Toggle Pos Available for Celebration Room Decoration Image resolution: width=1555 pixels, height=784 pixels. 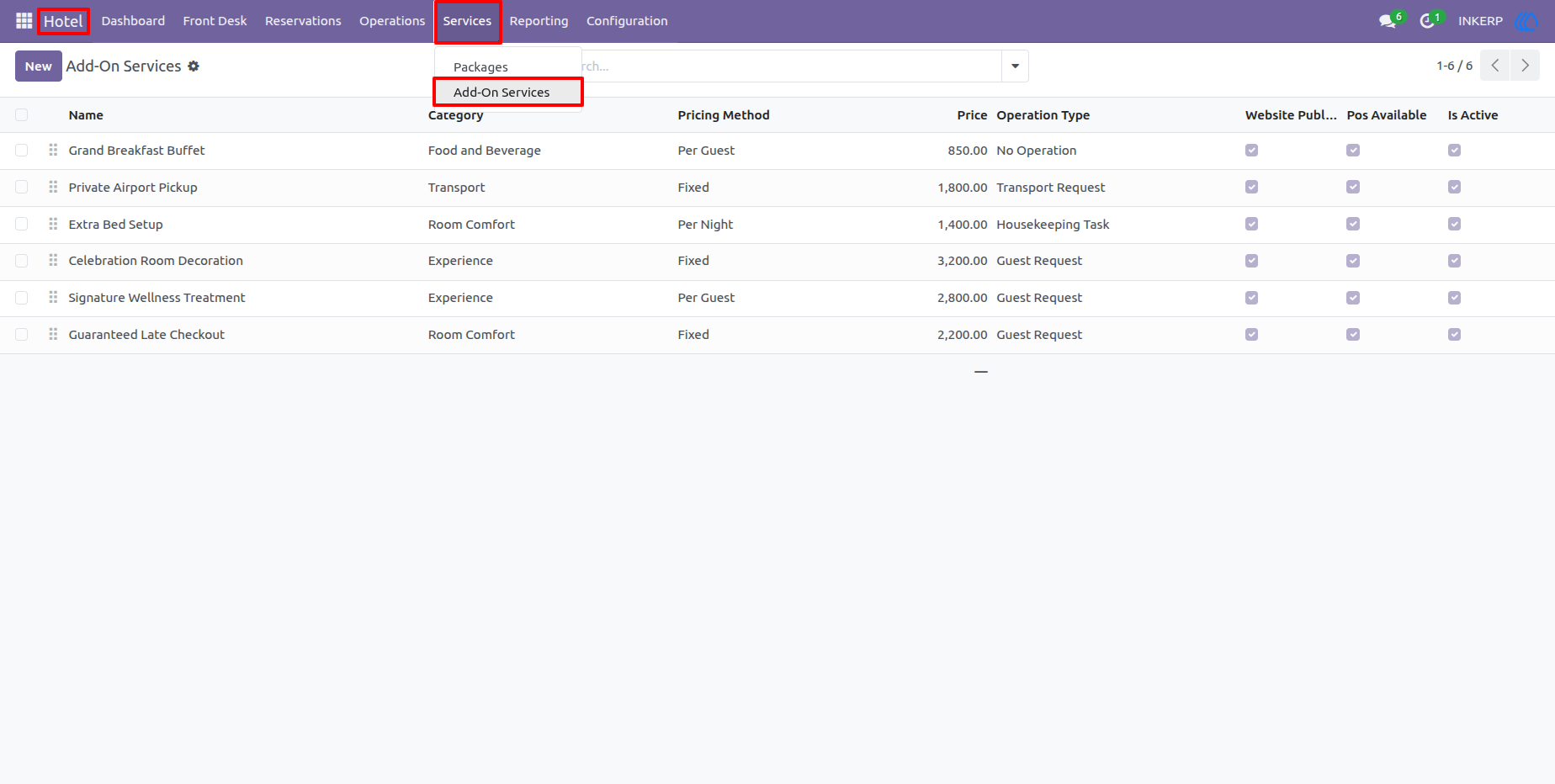click(1353, 261)
